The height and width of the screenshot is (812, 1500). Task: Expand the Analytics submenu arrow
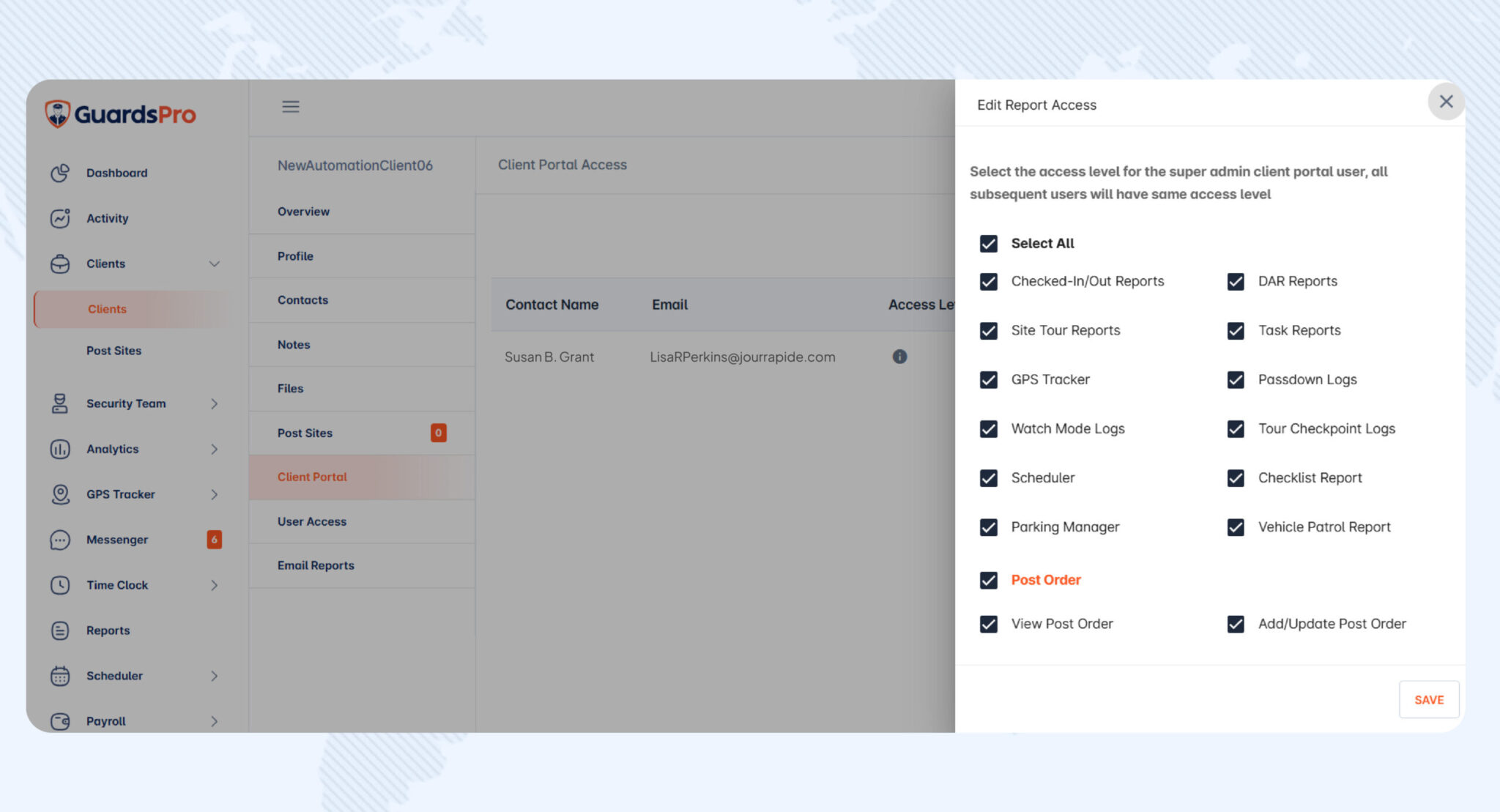click(215, 449)
